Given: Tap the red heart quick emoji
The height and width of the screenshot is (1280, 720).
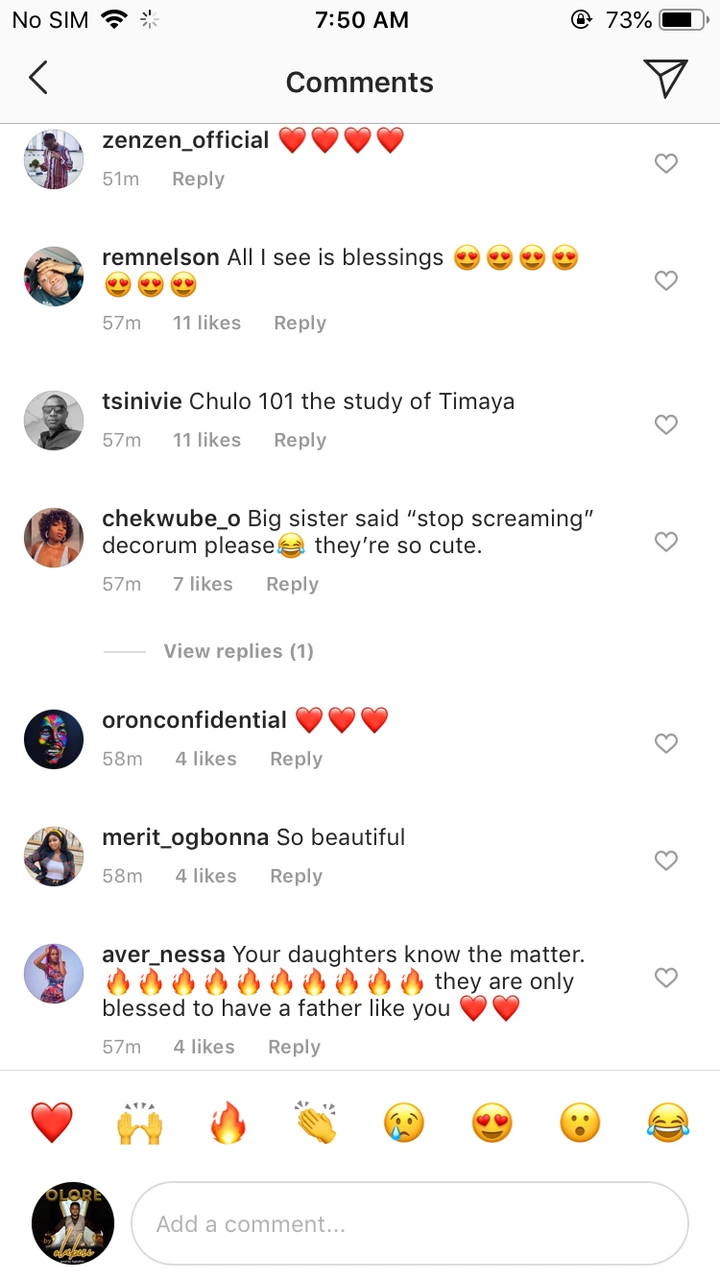Looking at the screenshot, I should click(52, 1123).
